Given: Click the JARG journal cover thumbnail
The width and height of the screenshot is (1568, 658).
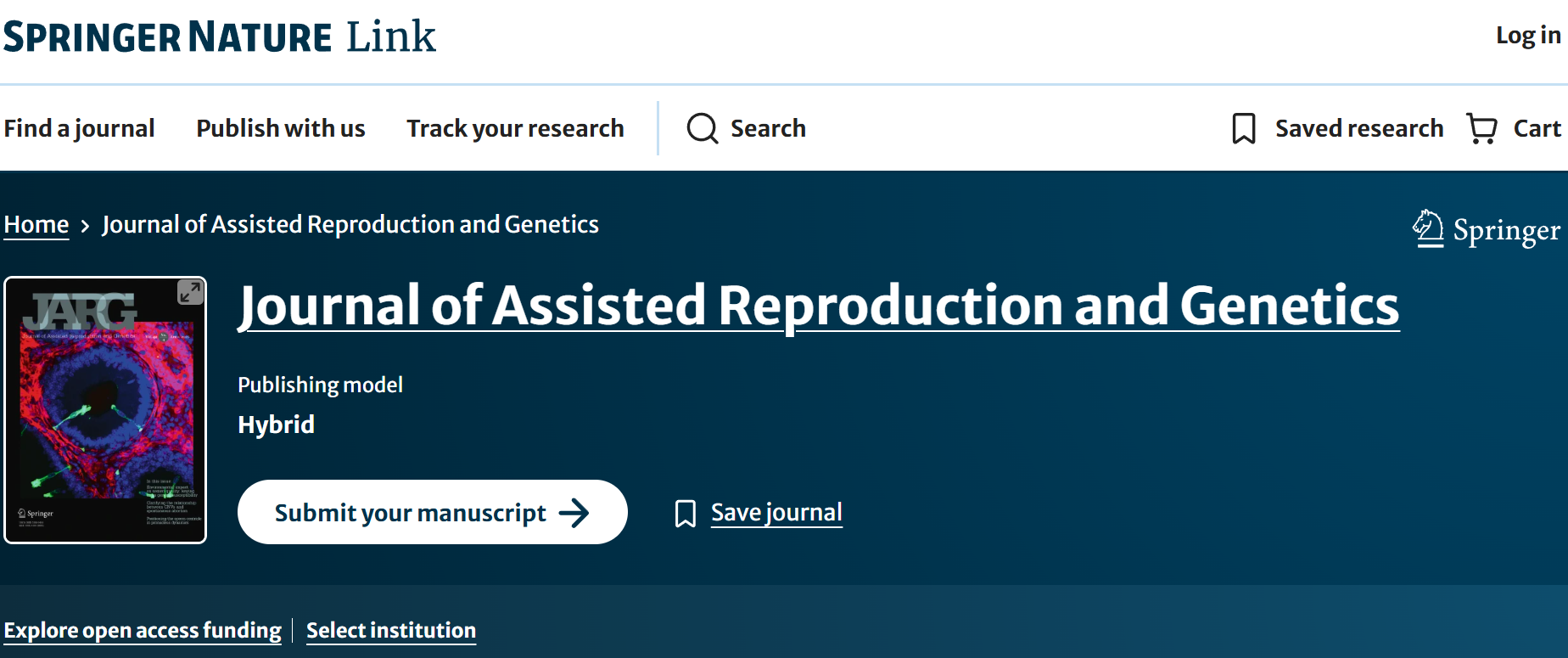Looking at the screenshot, I should point(105,410).
